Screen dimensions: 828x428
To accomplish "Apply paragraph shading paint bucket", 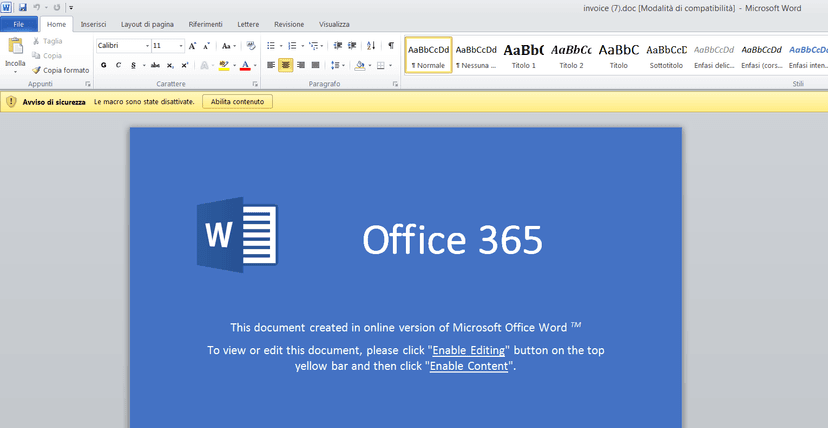I will (x=360, y=65).
